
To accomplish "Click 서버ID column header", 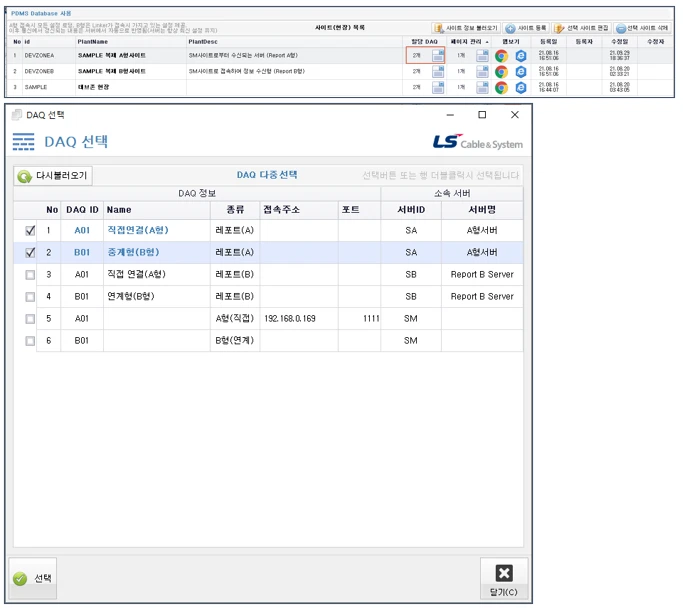I will (x=411, y=210).
